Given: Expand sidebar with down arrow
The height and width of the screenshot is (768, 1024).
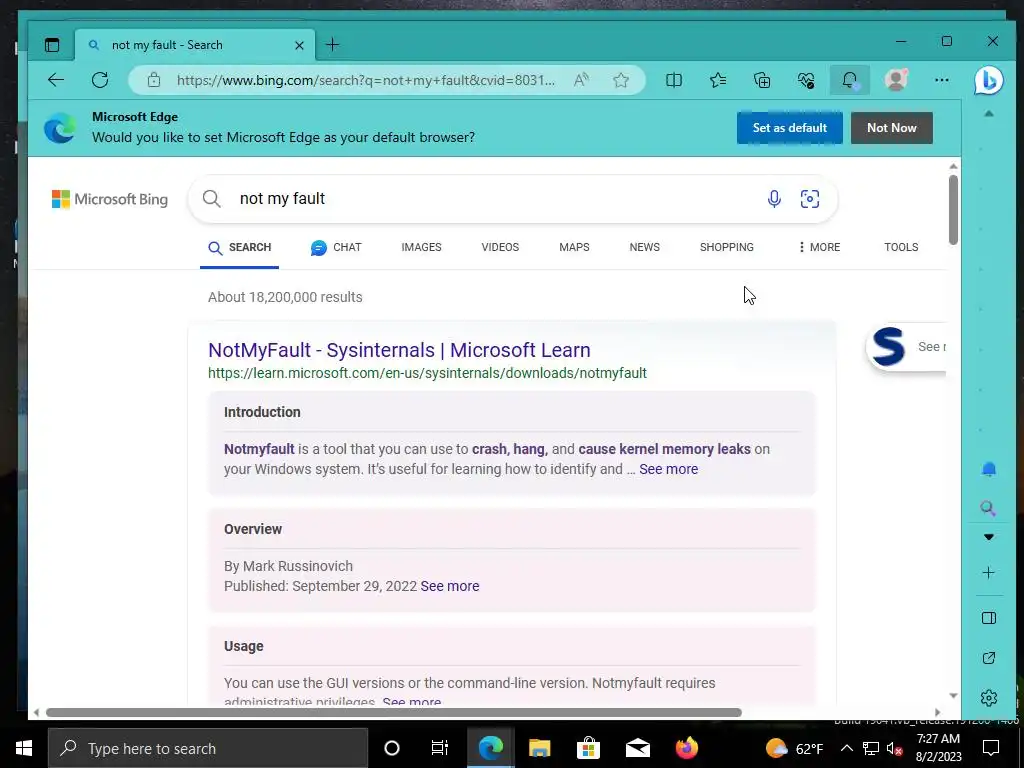Looking at the screenshot, I should (989, 537).
